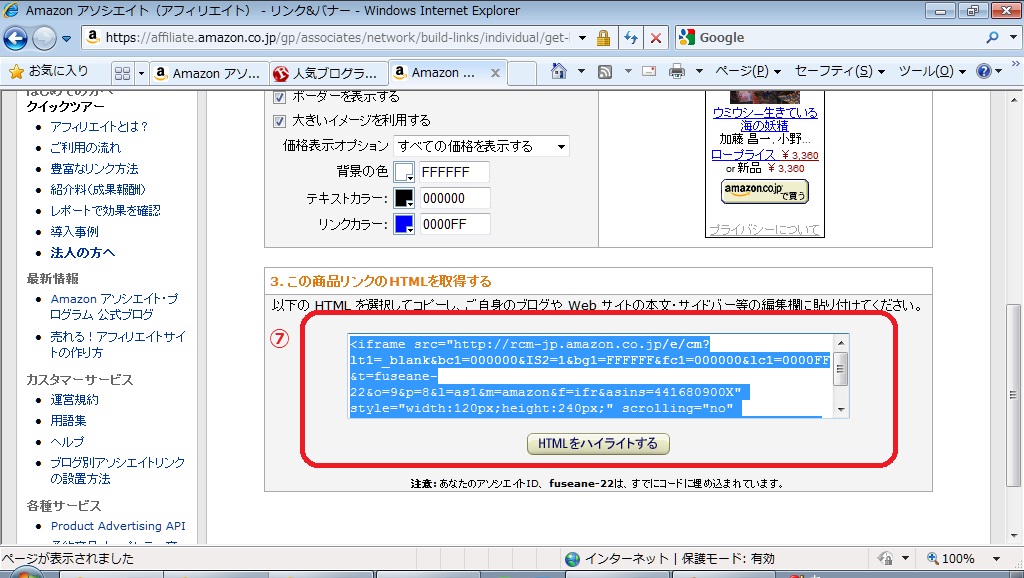Open the 価格表示オプション dropdown
Screen dimensions: 1024x578
481,146
